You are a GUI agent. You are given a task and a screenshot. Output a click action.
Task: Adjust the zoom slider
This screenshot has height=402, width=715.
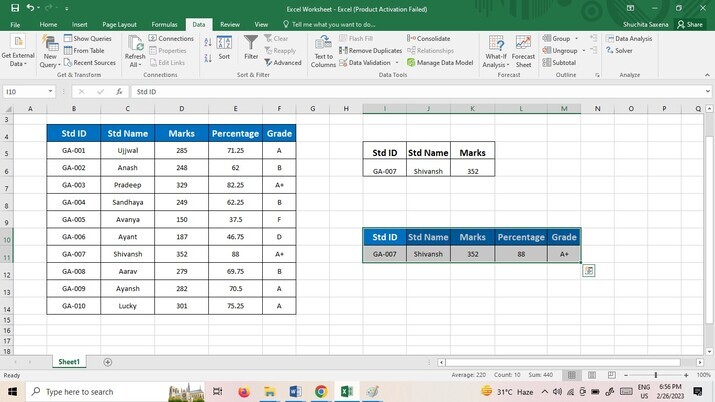click(x=656, y=375)
